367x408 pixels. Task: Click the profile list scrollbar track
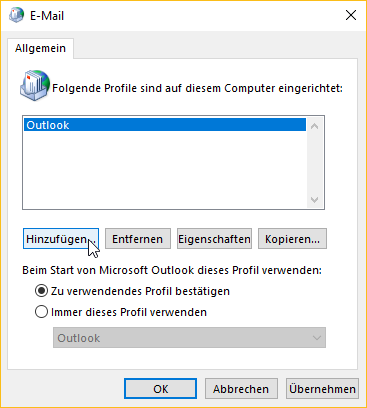pyautogui.click(x=314, y=163)
